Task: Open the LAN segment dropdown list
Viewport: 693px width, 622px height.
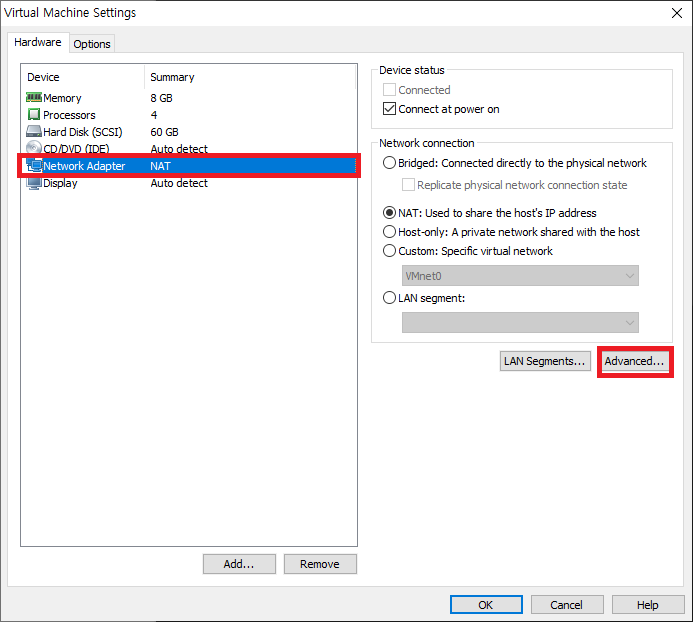Action: 520,323
